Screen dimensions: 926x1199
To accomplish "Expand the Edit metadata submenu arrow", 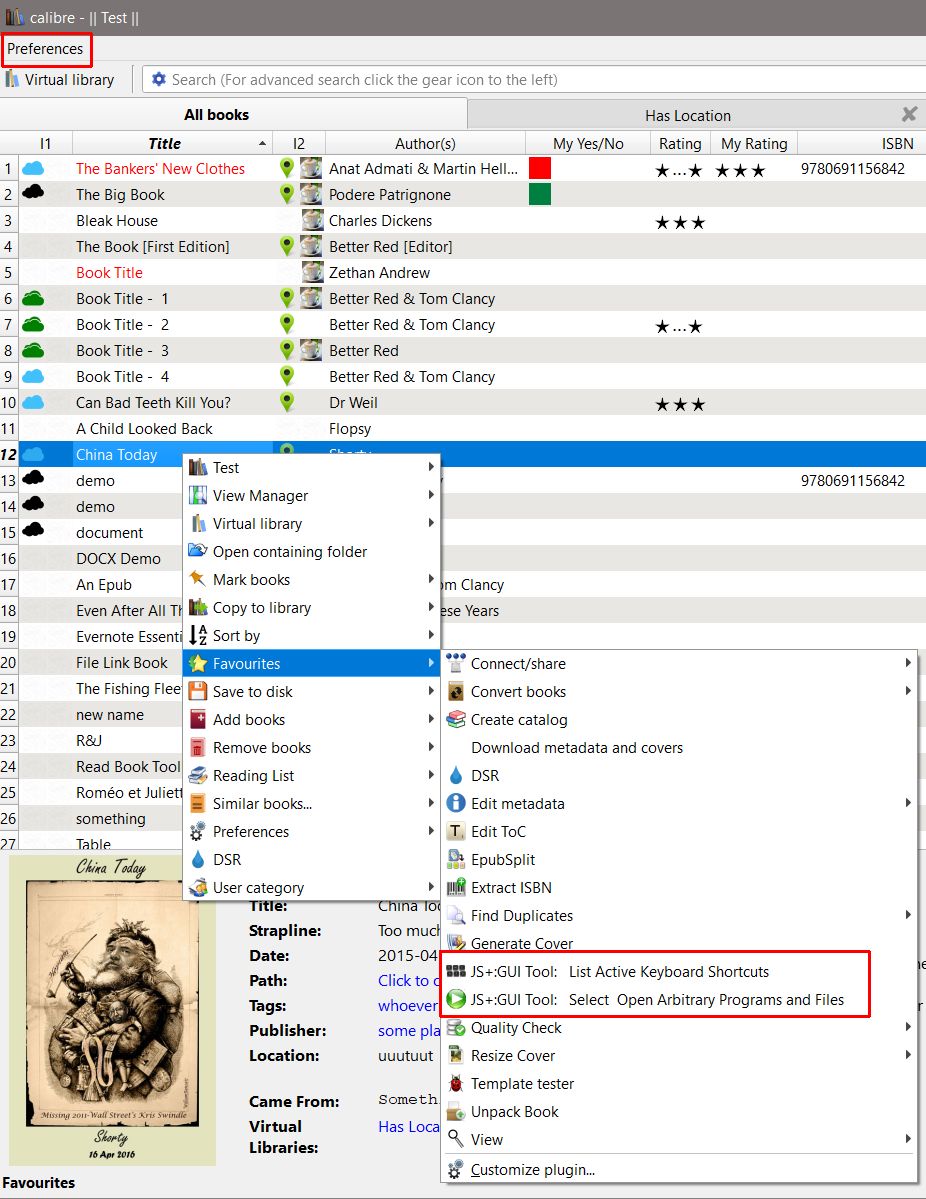I will point(908,803).
